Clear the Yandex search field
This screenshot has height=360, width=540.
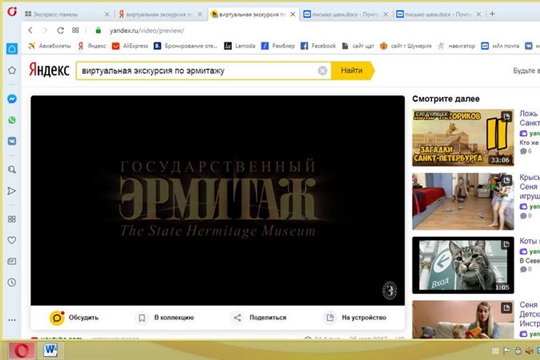322,71
